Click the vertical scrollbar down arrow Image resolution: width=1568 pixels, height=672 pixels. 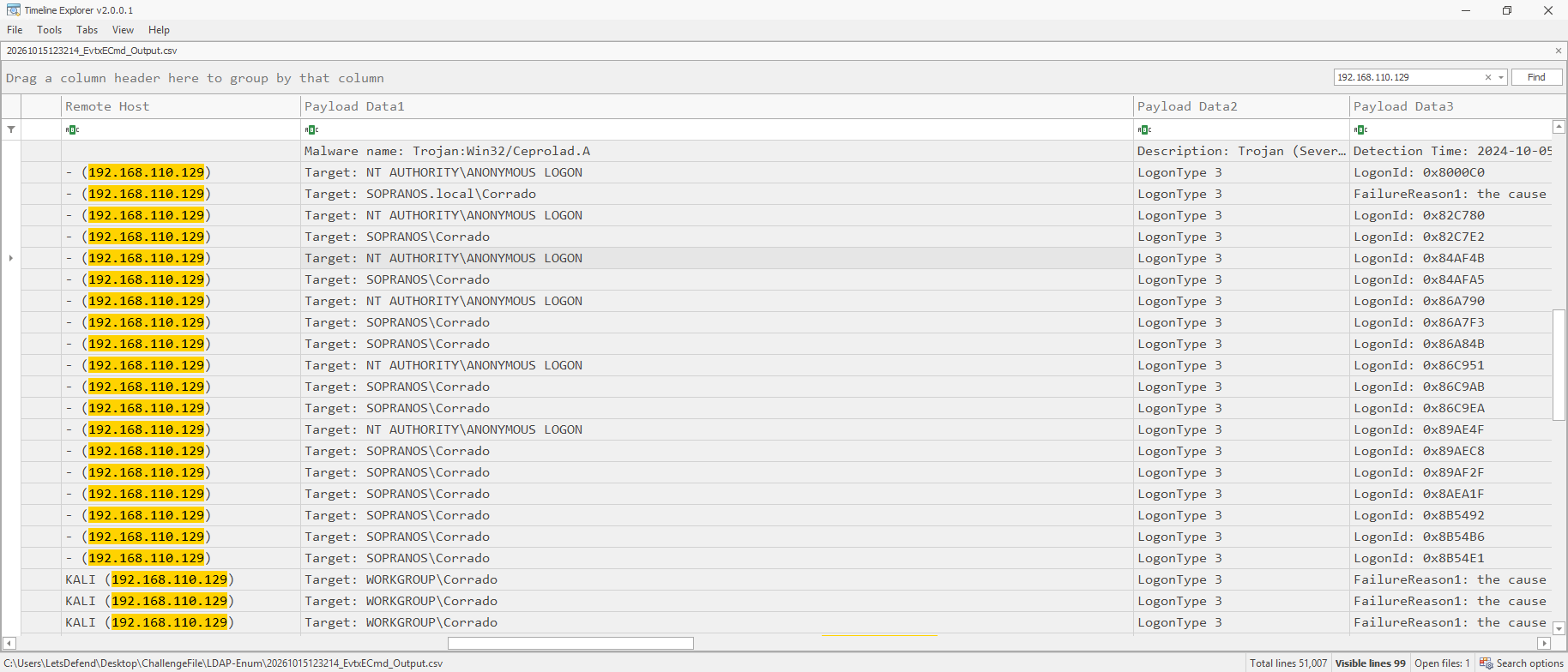pyautogui.click(x=1559, y=627)
